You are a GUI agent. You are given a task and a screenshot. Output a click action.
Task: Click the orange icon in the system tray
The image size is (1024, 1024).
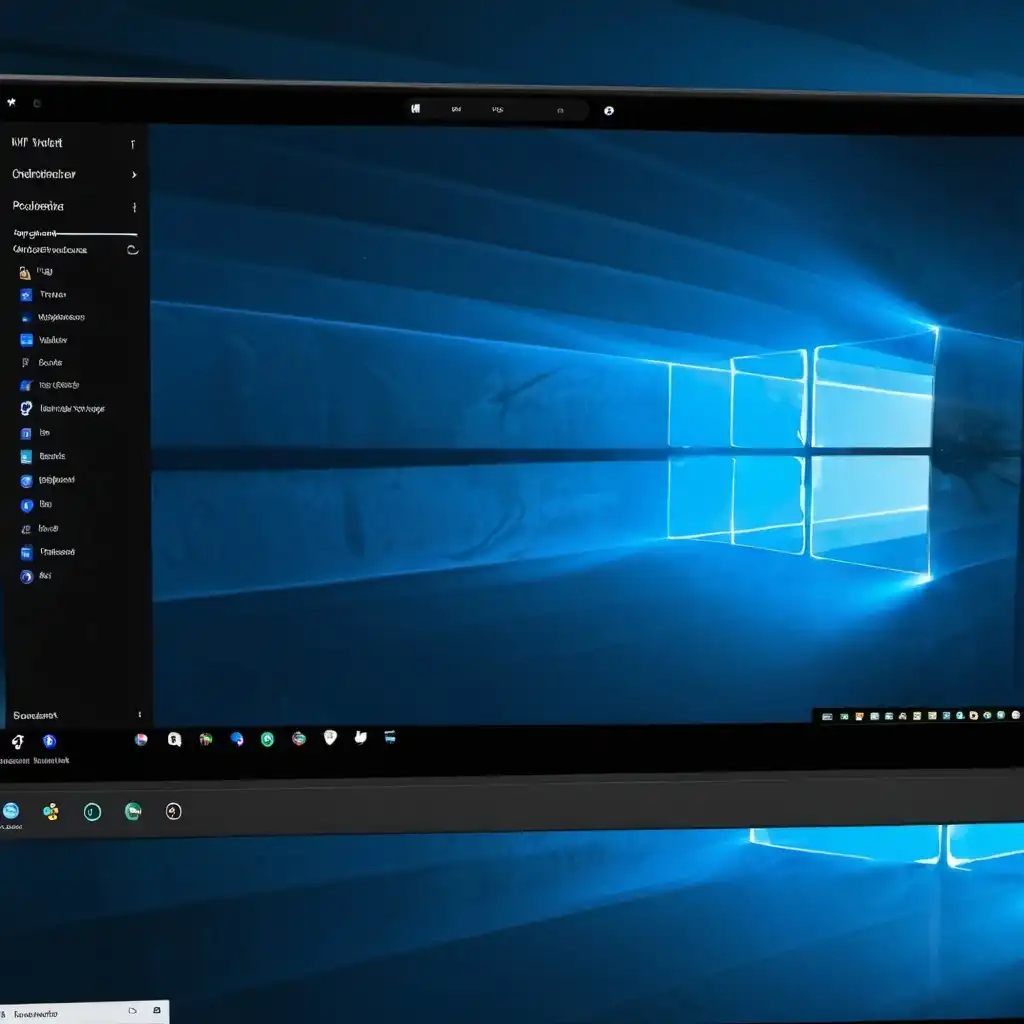(x=859, y=716)
